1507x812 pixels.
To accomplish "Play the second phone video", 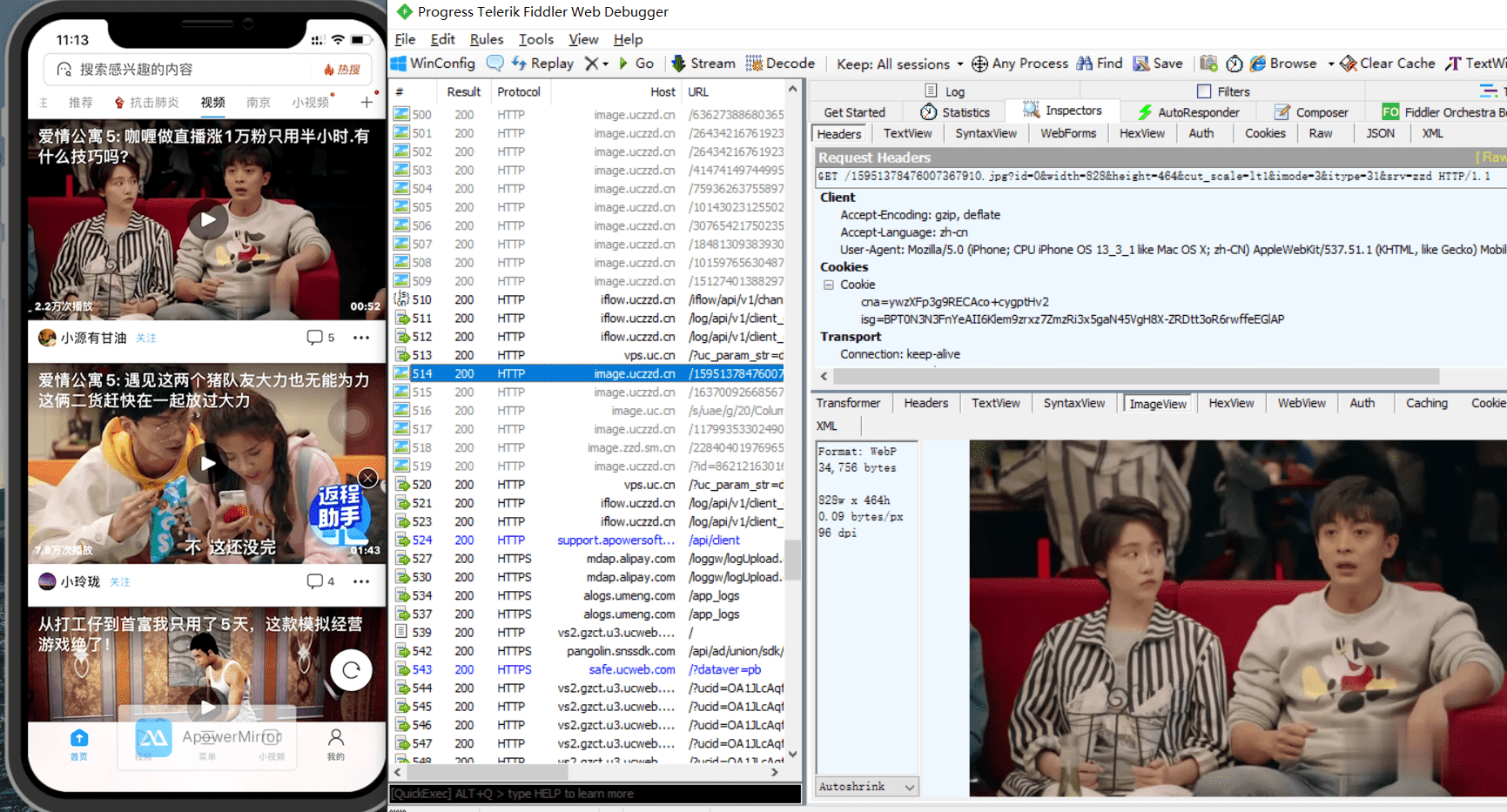I will 208,463.
